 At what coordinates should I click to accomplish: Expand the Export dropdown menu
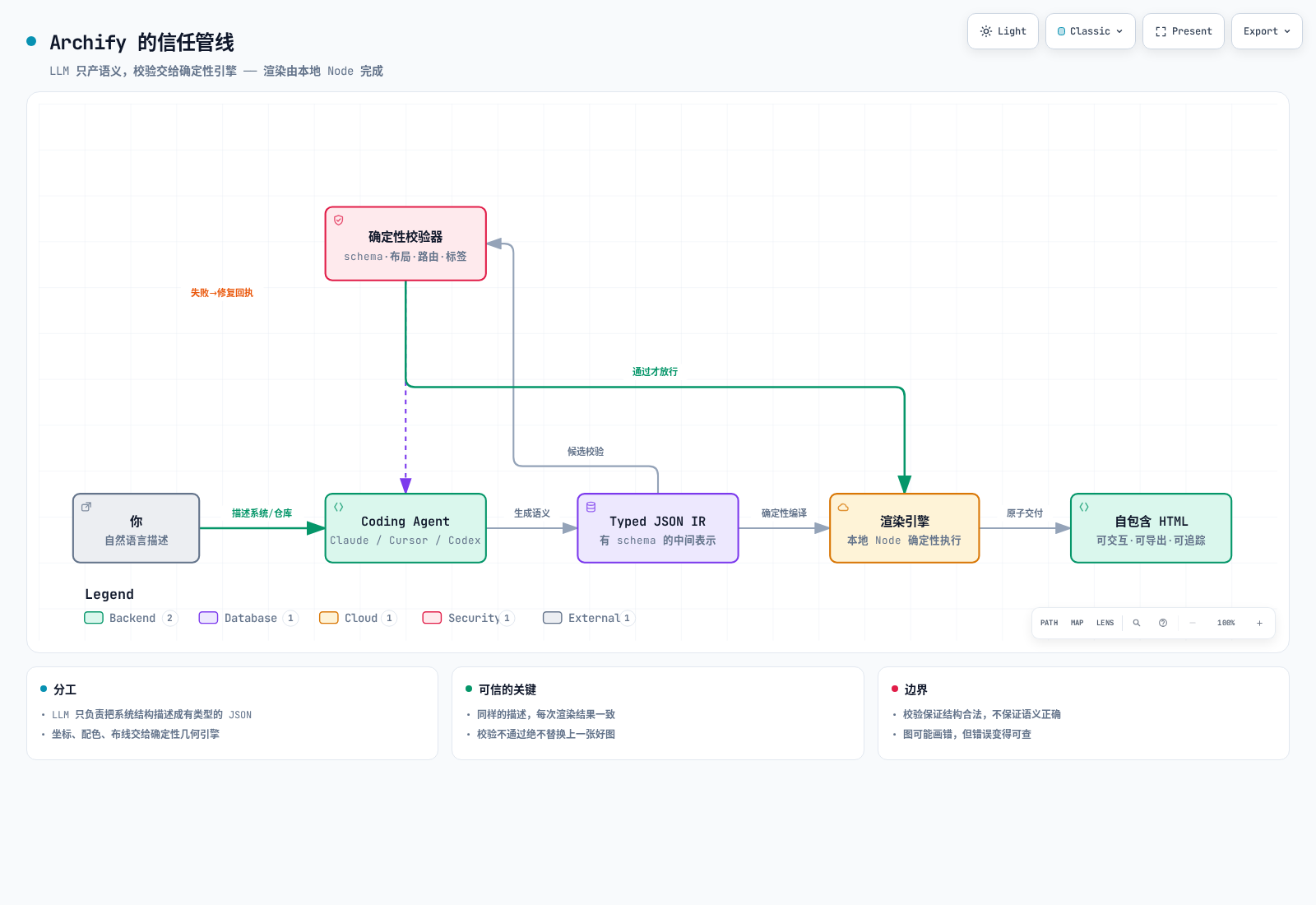(1267, 31)
